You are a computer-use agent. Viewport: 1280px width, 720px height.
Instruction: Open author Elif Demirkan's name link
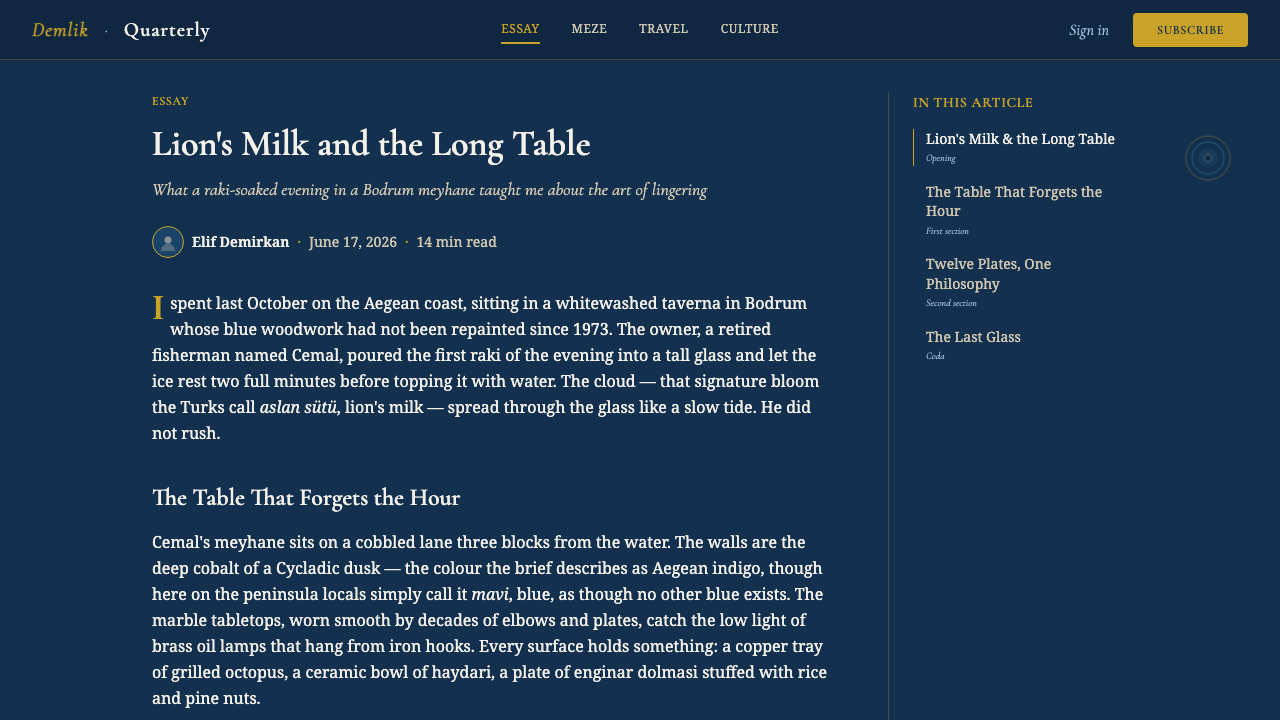point(240,242)
